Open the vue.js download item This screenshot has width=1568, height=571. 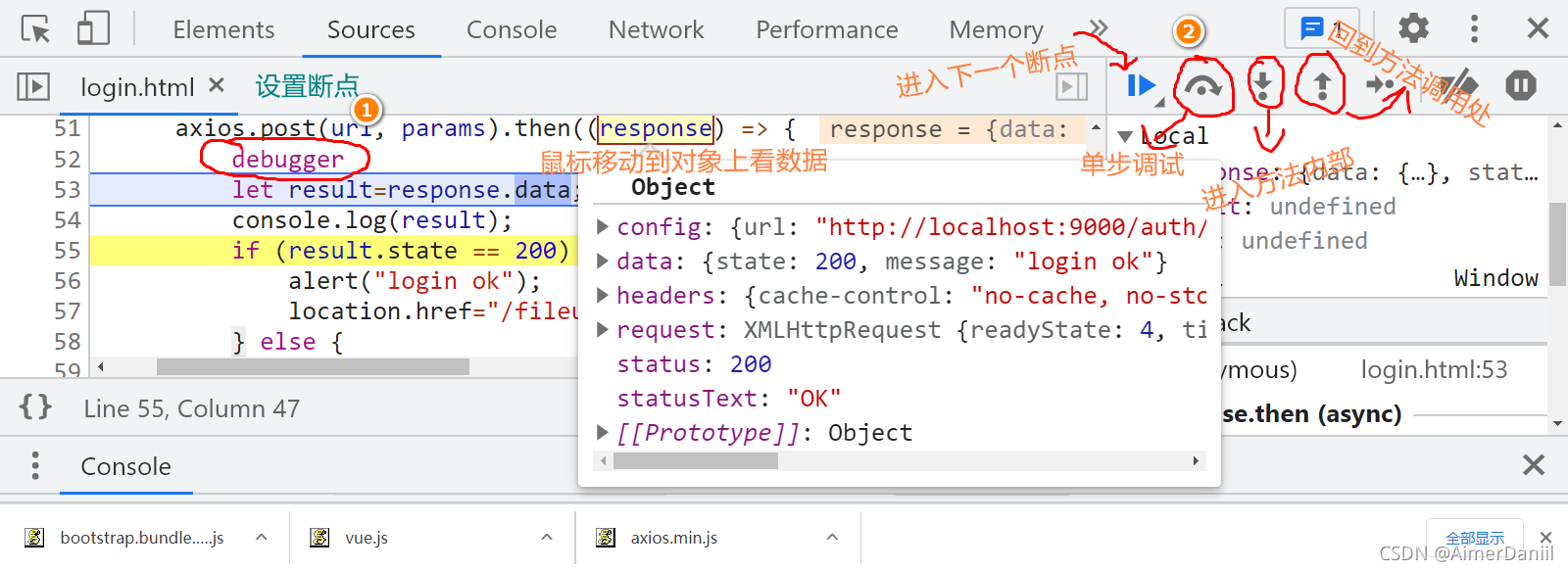point(351,538)
